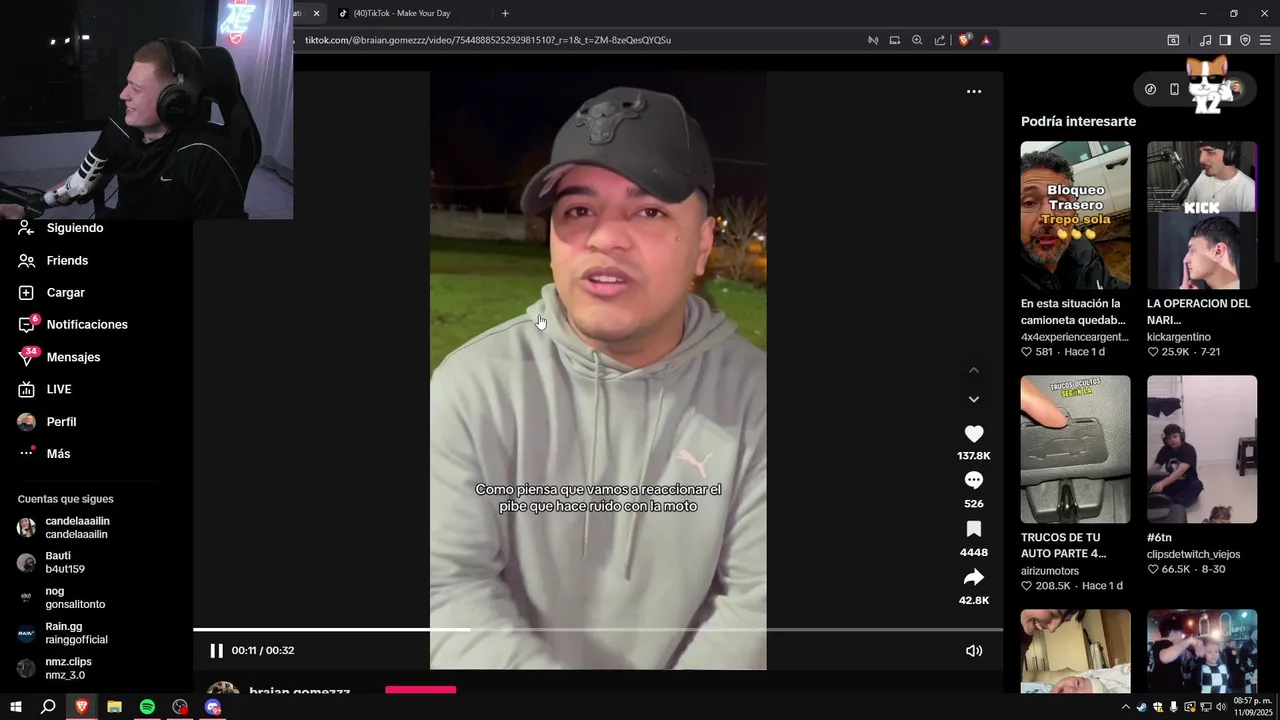
Task: Click the browser zoom magnifier icon
Action: point(917,40)
